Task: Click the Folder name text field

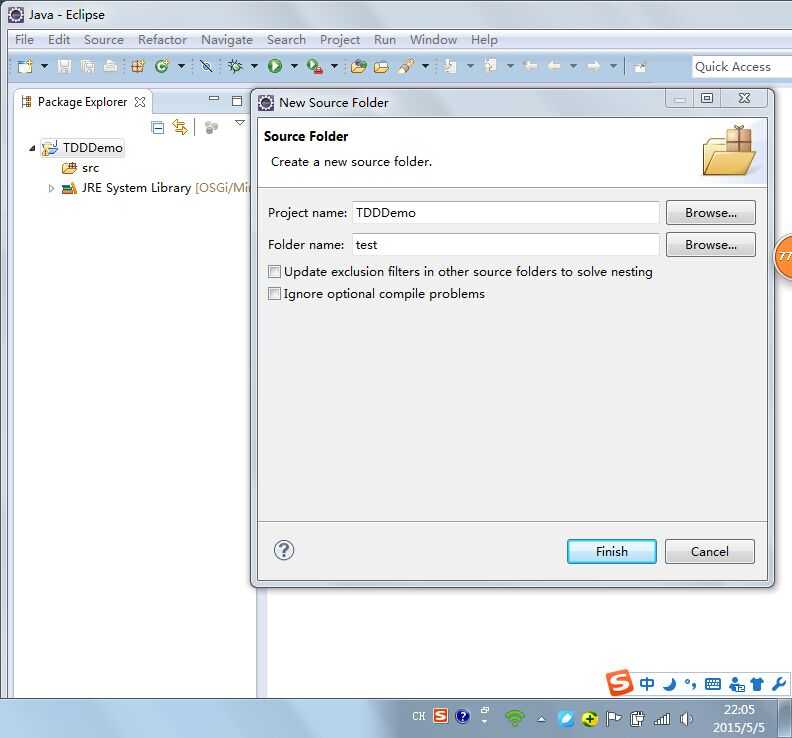Action: coord(505,244)
